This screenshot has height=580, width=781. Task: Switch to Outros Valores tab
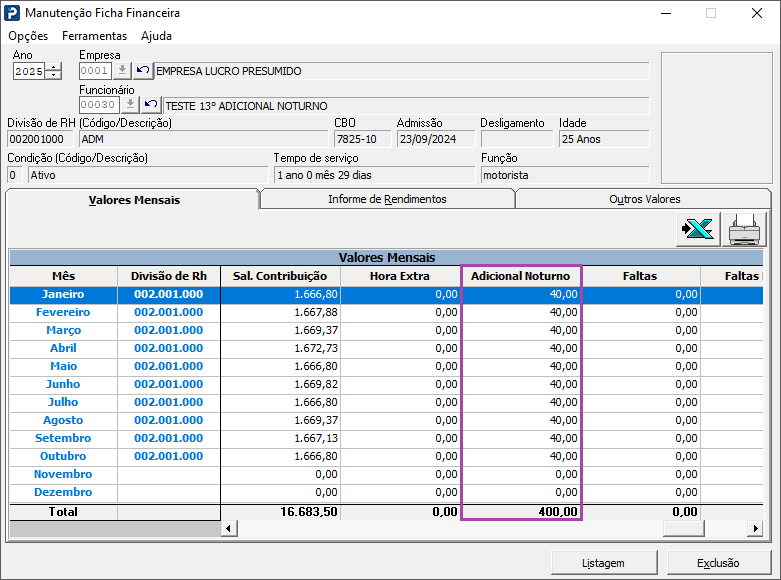coord(644,199)
